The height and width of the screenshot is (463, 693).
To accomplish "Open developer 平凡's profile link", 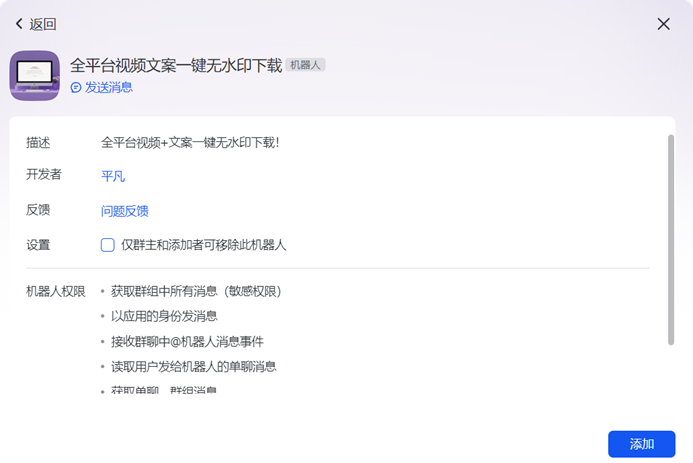I will pyautogui.click(x=113, y=176).
